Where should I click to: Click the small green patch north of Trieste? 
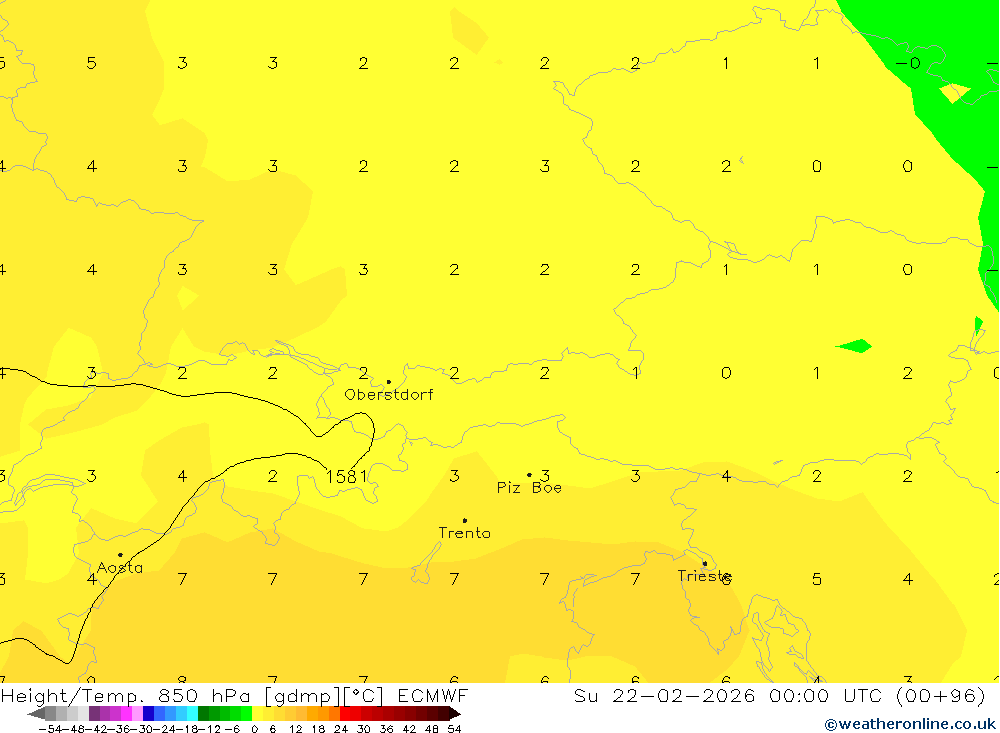coord(854,346)
